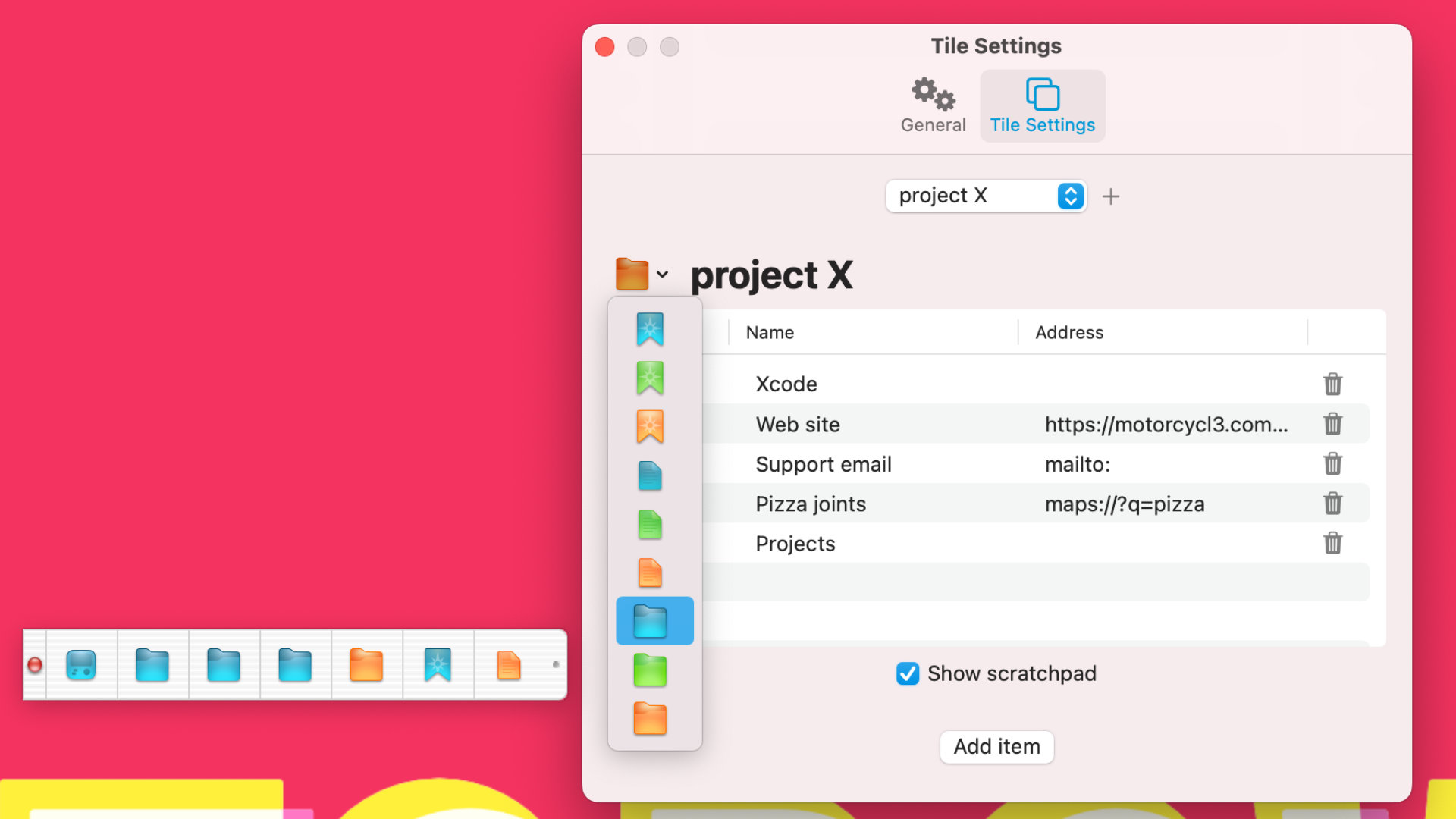Expand icon chooser chevron beside project X
Screen dimensions: 1456x819
click(662, 275)
